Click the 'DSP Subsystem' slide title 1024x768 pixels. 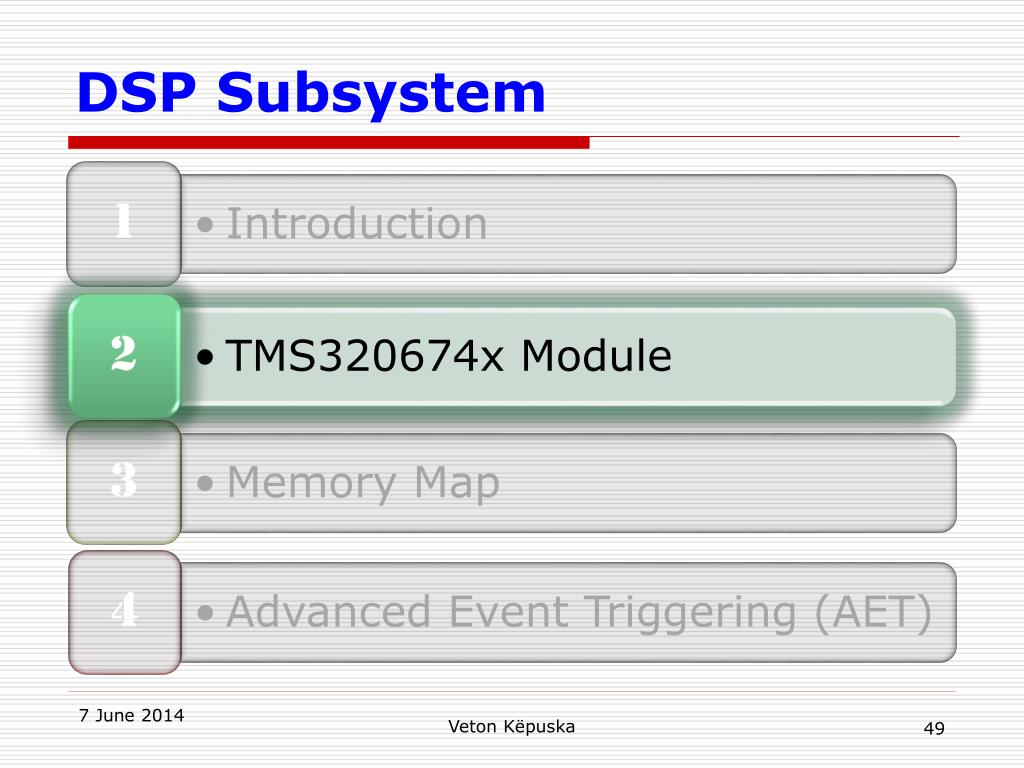click(x=311, y=93)
